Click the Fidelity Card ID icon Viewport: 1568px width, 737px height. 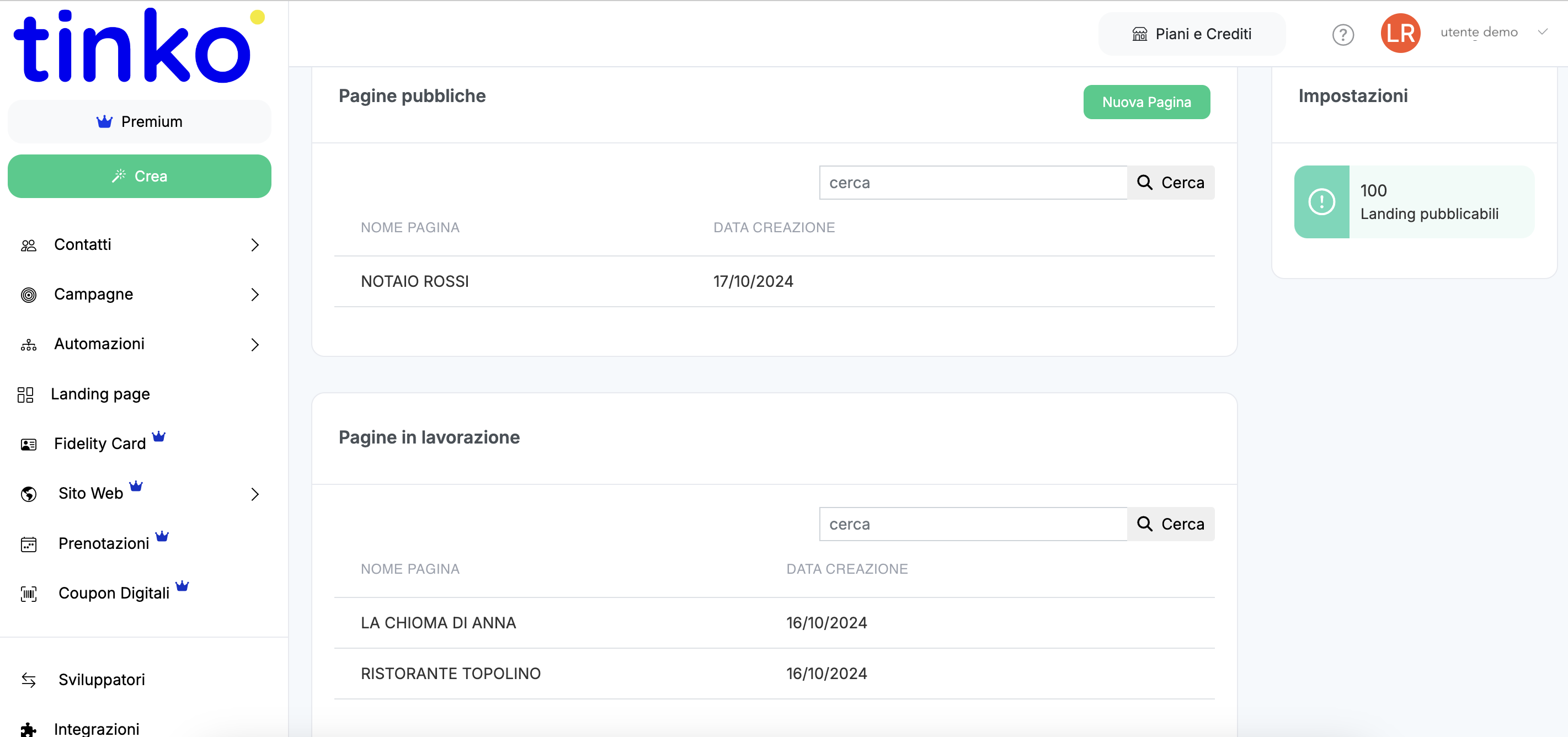pyautogui.click(x=29, y=445)
